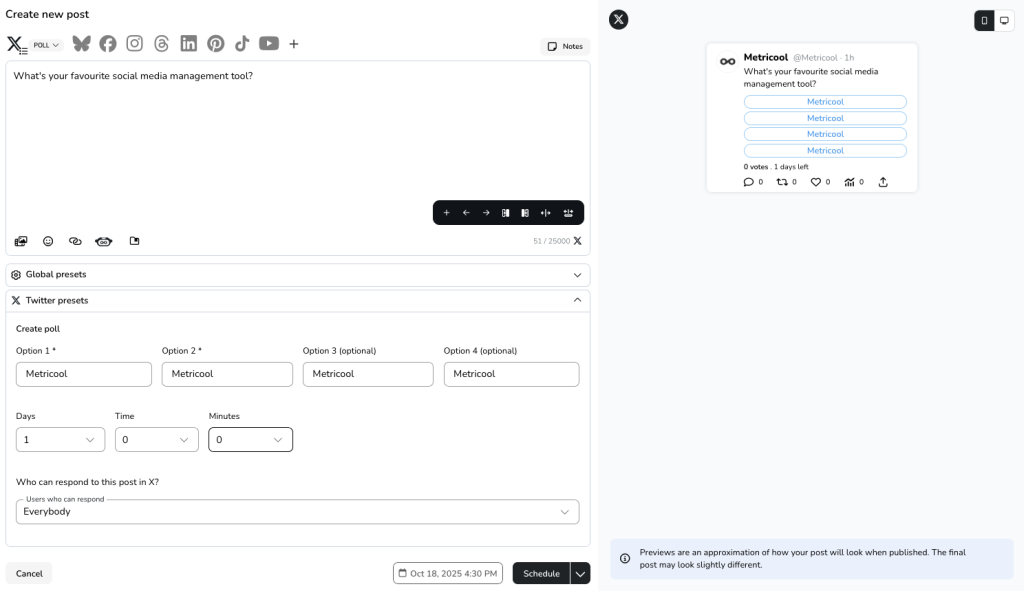The width and height of the screenshot is (1024, 591).
Task: Click the Option 3 input field
Action: click(368, 374)
